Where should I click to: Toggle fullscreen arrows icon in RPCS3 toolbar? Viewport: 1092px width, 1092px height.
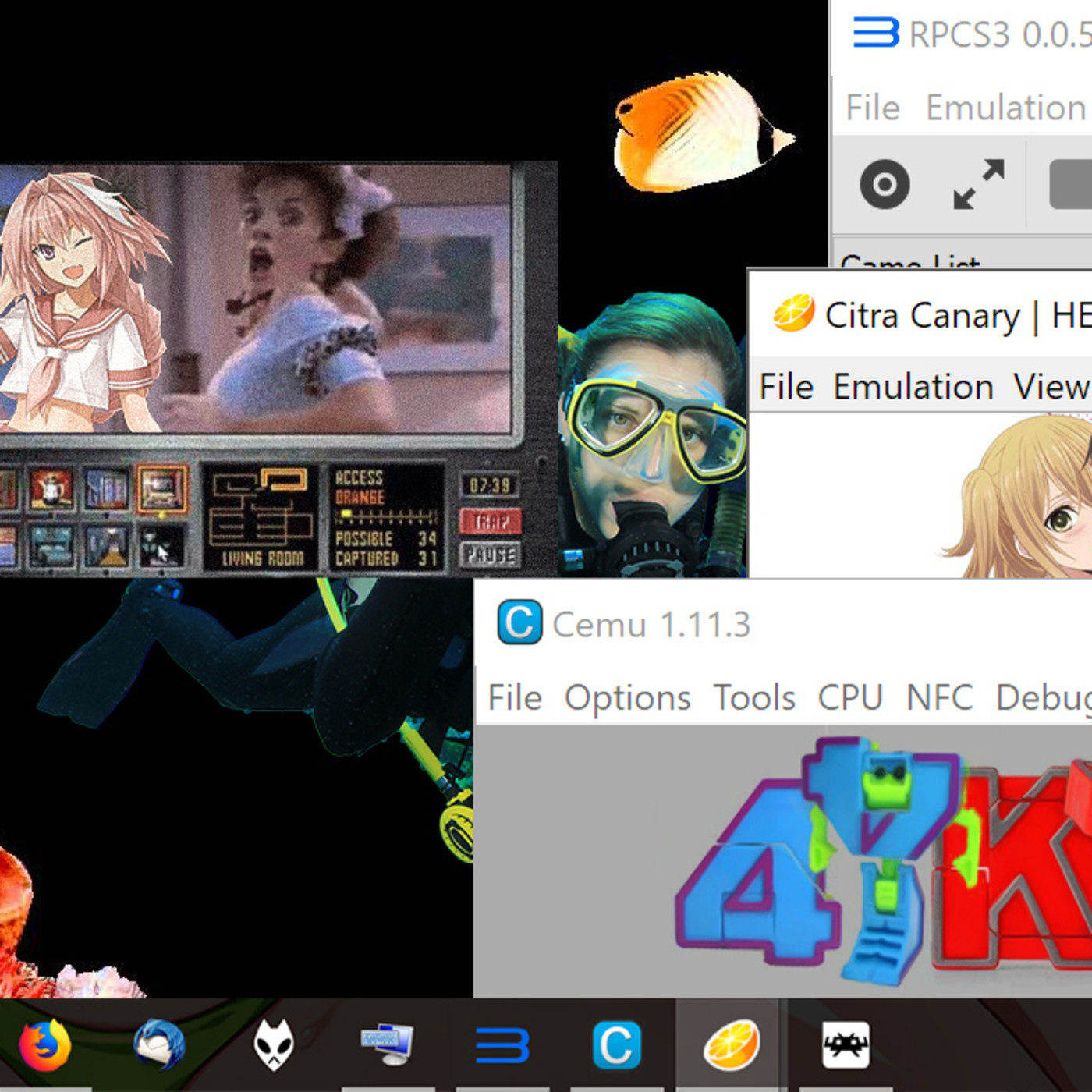pyautogui.click(x=979, y=184)
